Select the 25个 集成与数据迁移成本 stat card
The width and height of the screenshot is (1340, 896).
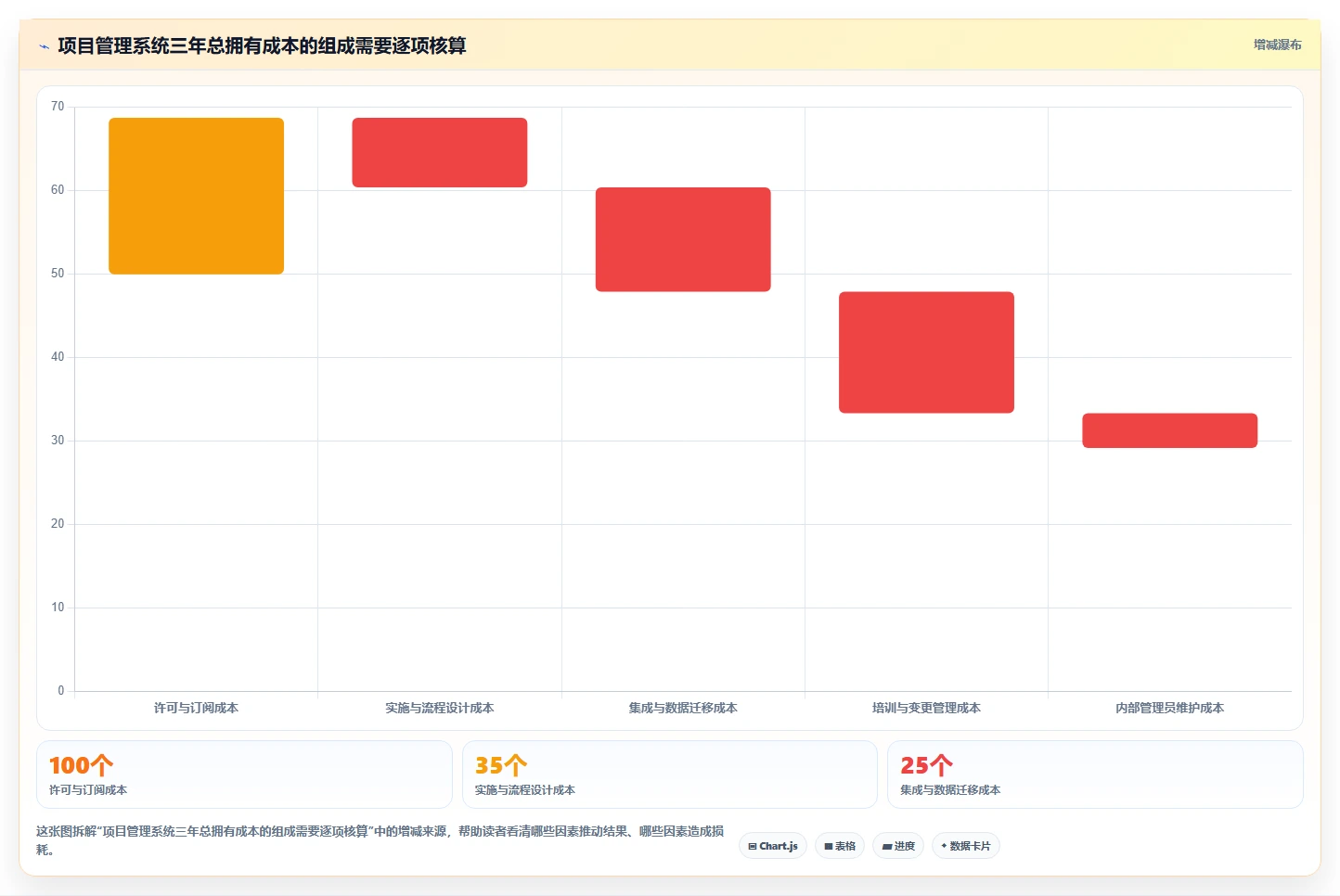point(1095,774)
